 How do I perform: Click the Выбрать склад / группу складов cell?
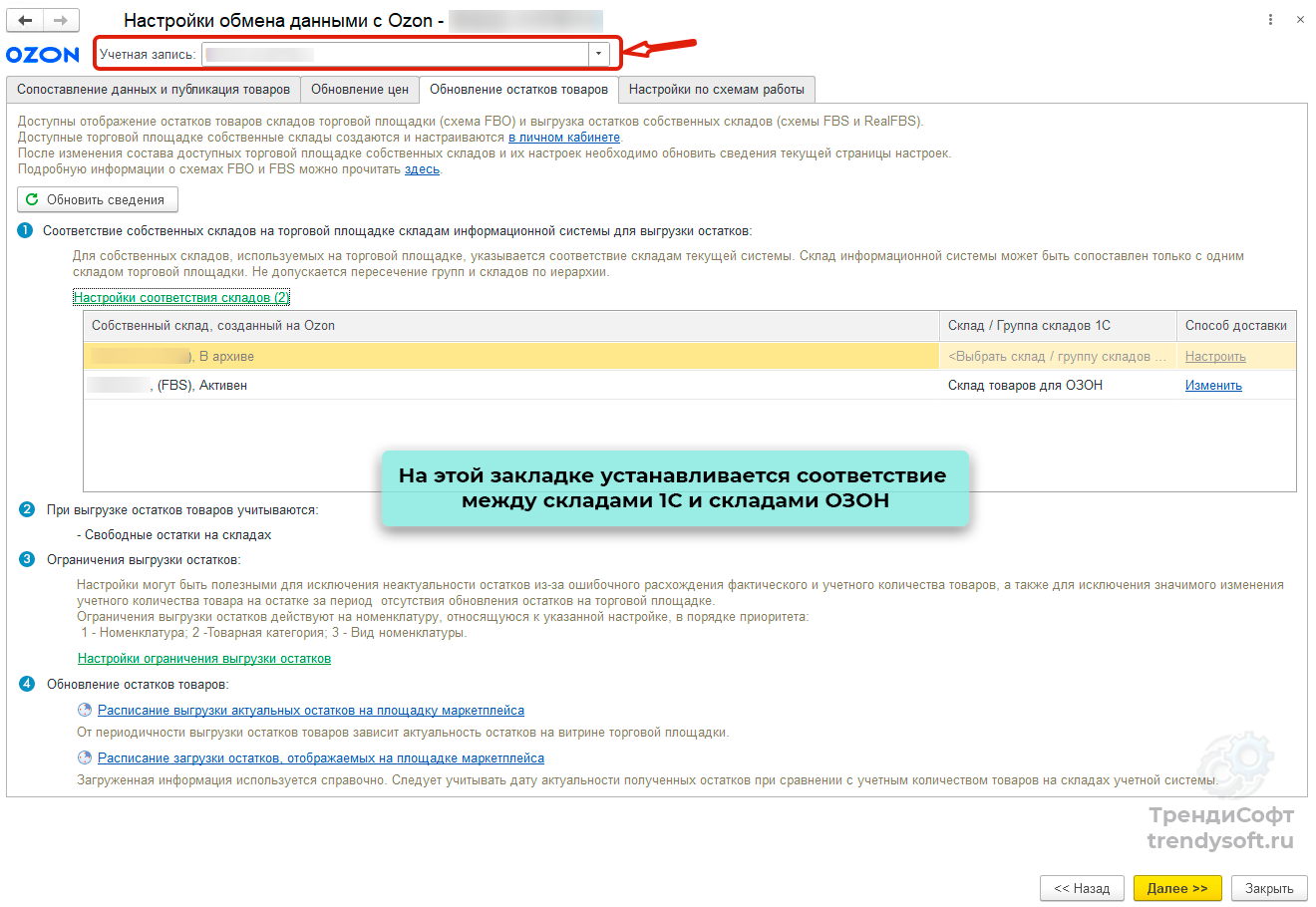pos(1058,356)
